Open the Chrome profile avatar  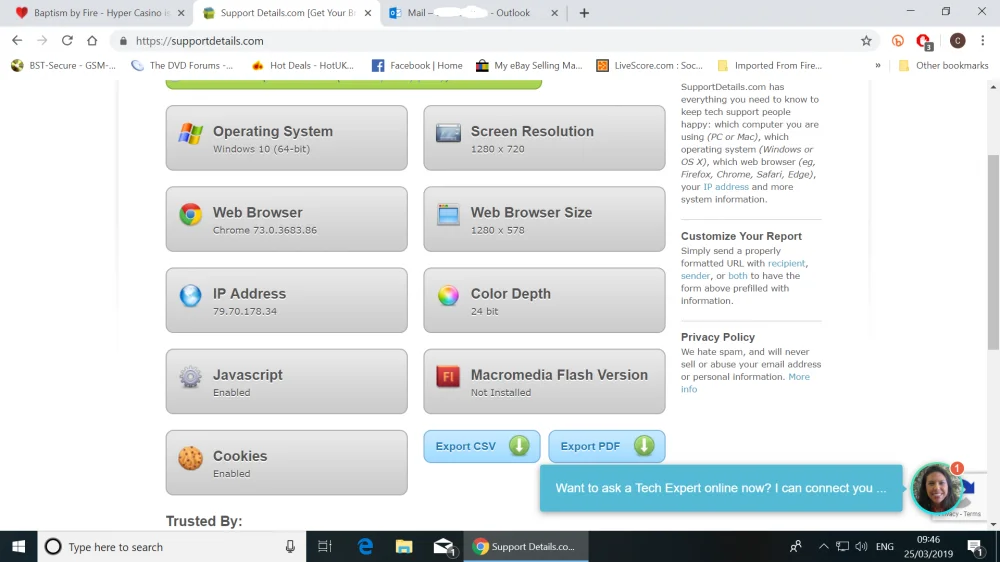pyautogui.click(x=957, y=41)
